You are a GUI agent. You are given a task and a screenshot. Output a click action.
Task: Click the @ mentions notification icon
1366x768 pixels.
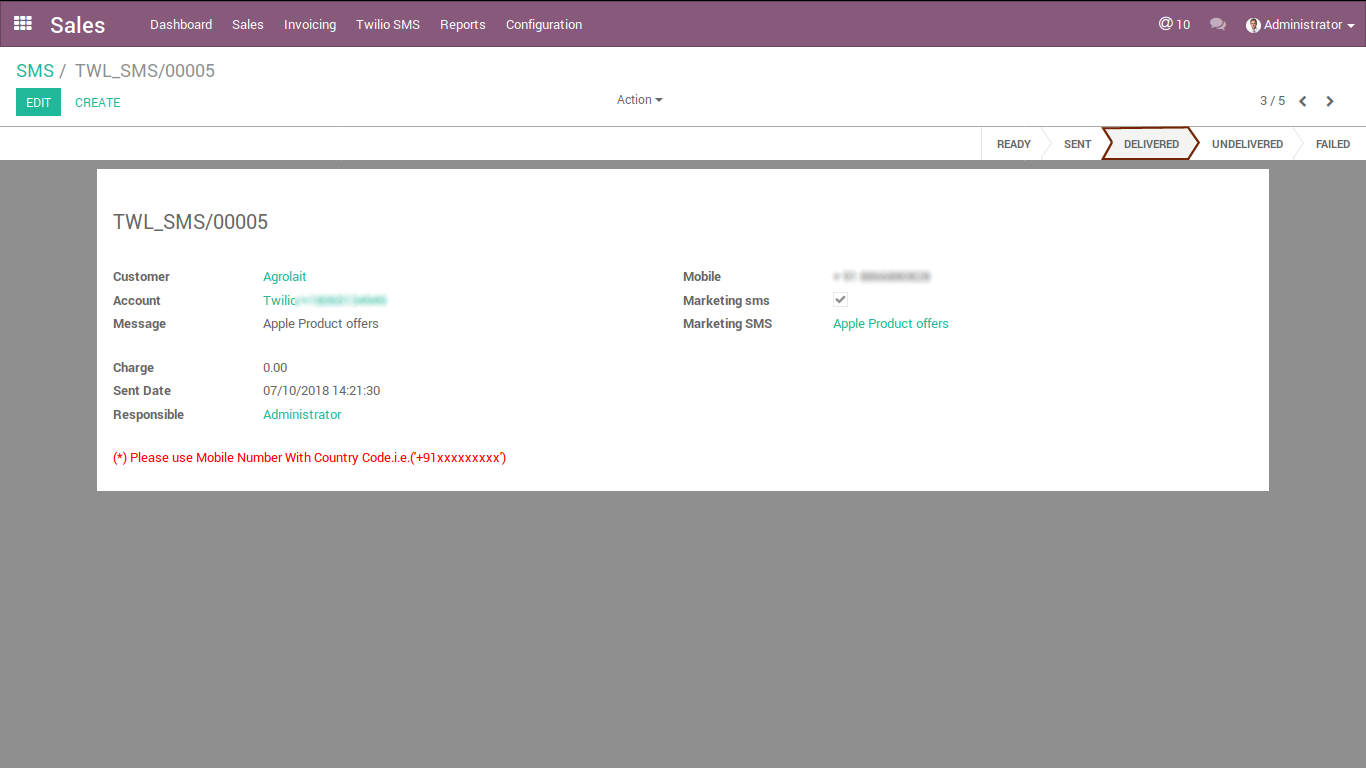click(x=1166, y=24)
